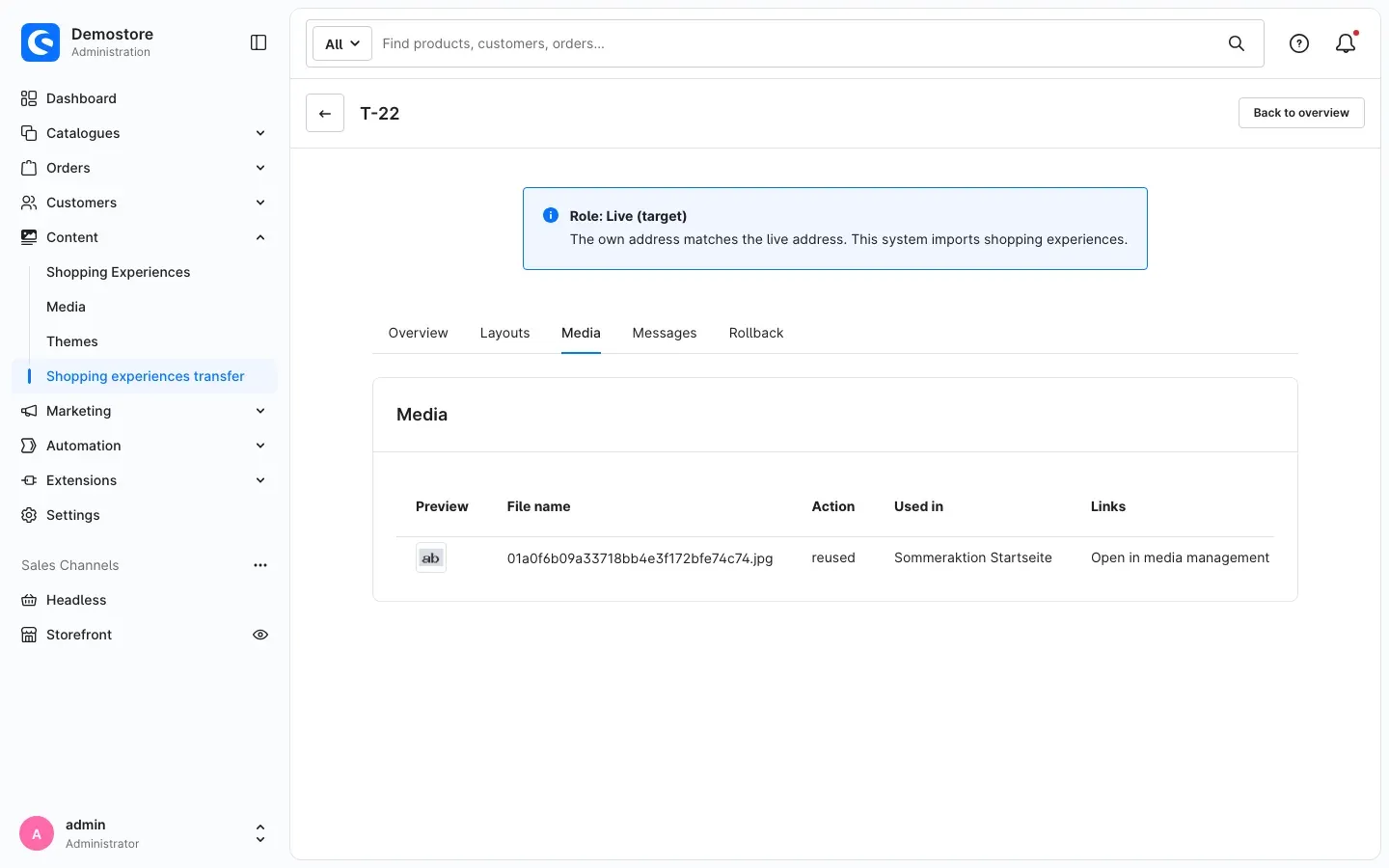Viewport: 1389px width, 868px height.
Task: Open the admin user menu chevron
Action: click(x=260, y=834)
